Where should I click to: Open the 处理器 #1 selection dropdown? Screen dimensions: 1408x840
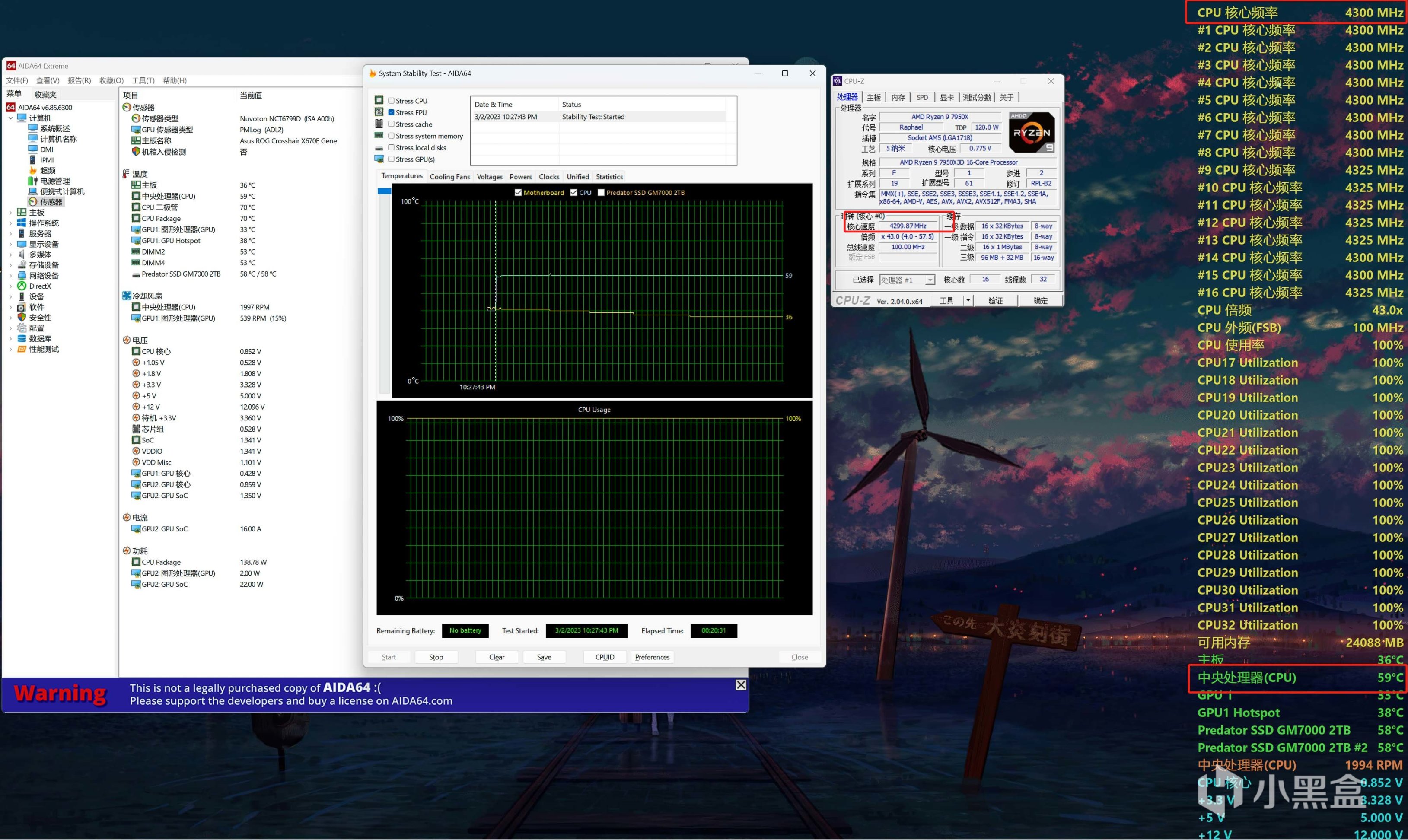(x=930, y=280)
